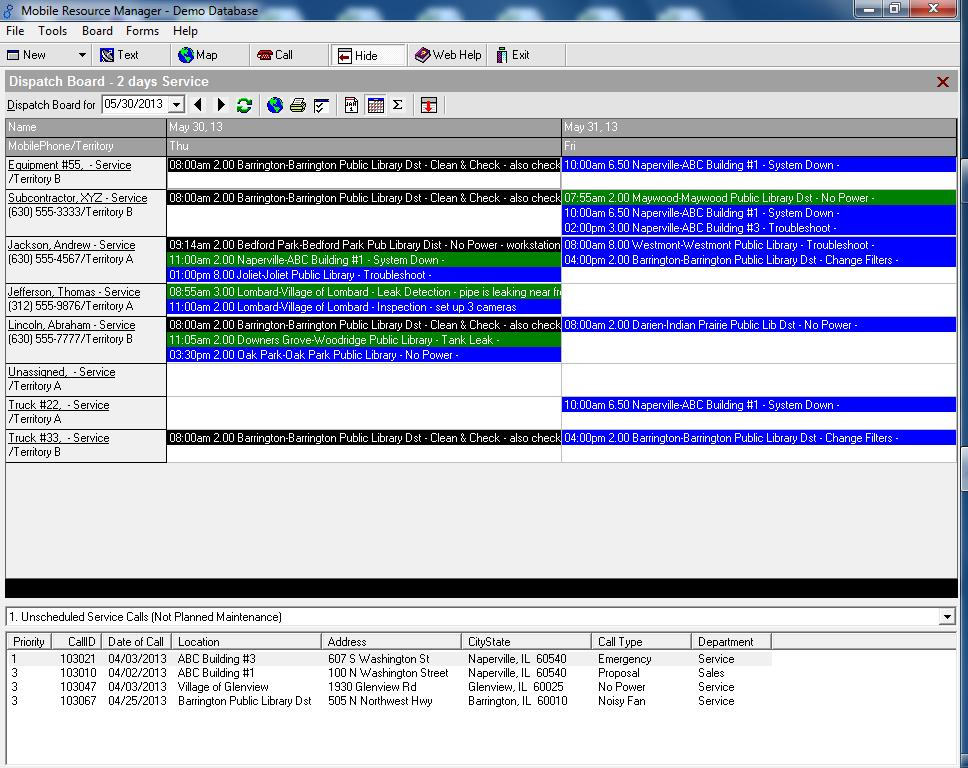
Task: Toggle the calendar grid view icon
Action: pos(375,105)
